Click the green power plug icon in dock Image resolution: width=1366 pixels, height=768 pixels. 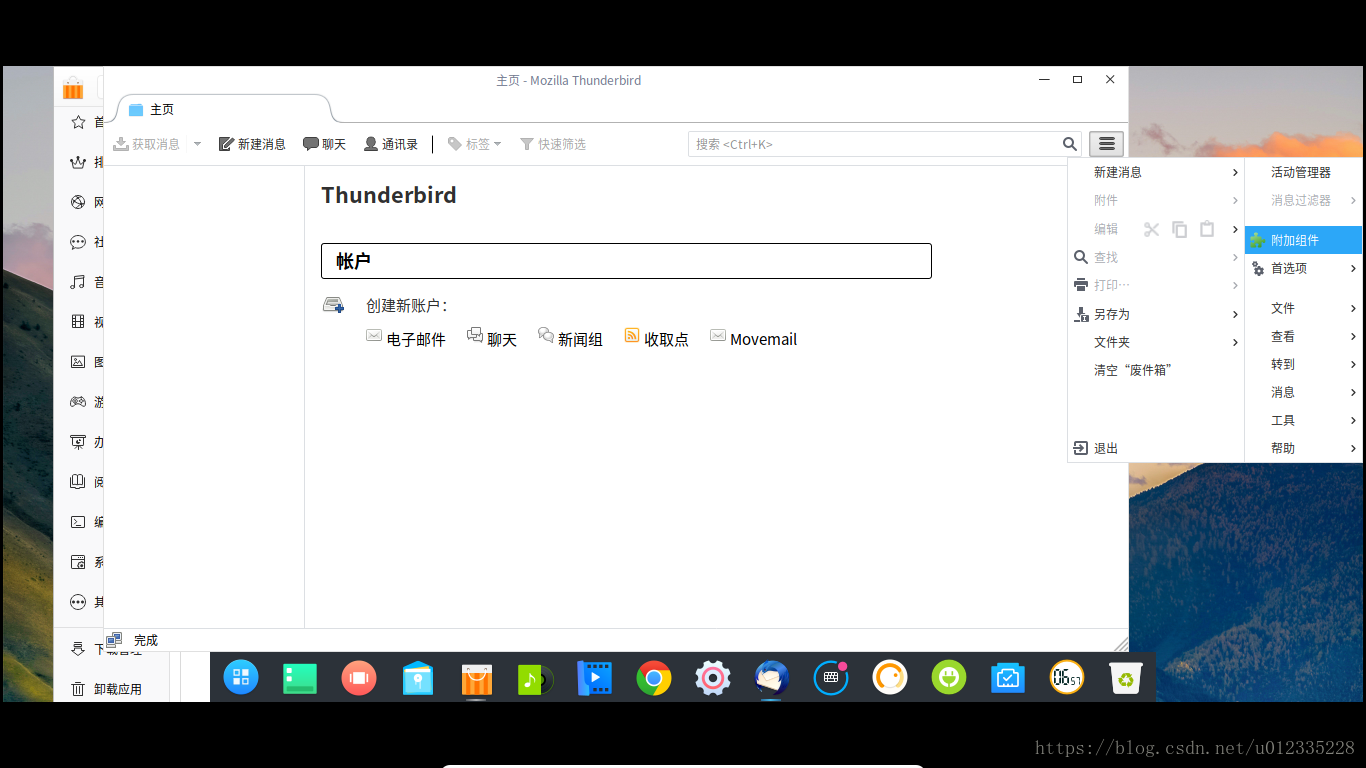coord(949,678)
